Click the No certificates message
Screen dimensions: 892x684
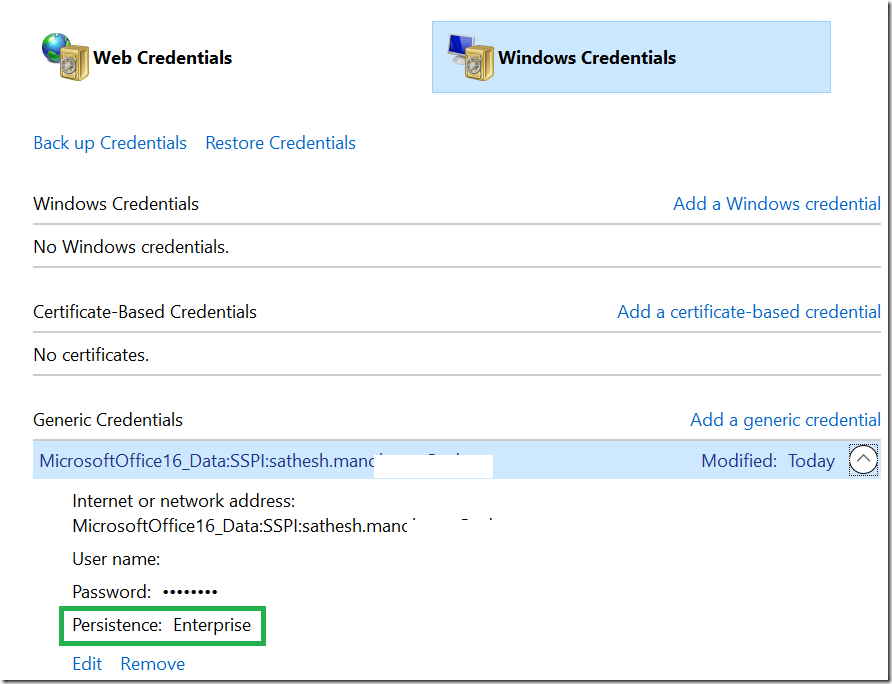[91, 355]
